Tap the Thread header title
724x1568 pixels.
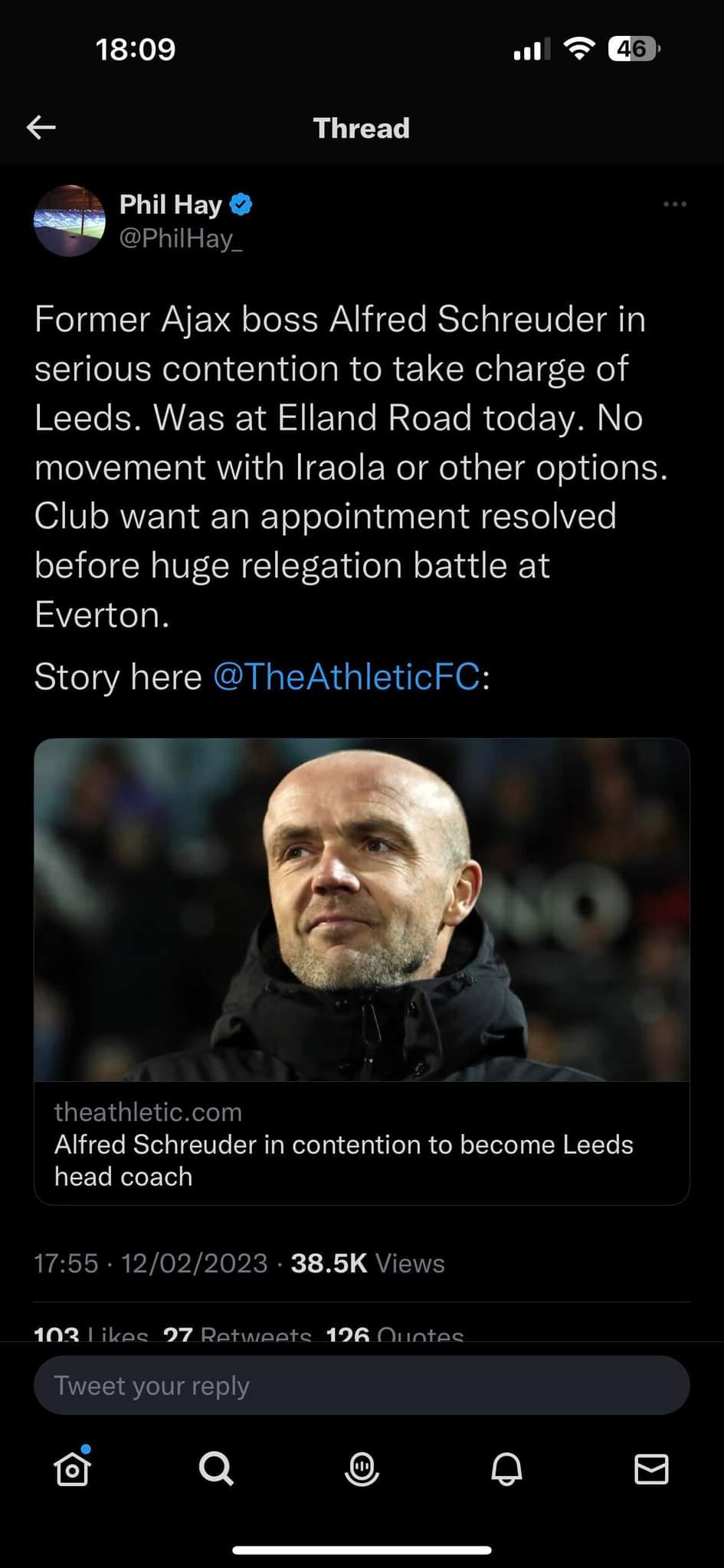tap(362, 128)
